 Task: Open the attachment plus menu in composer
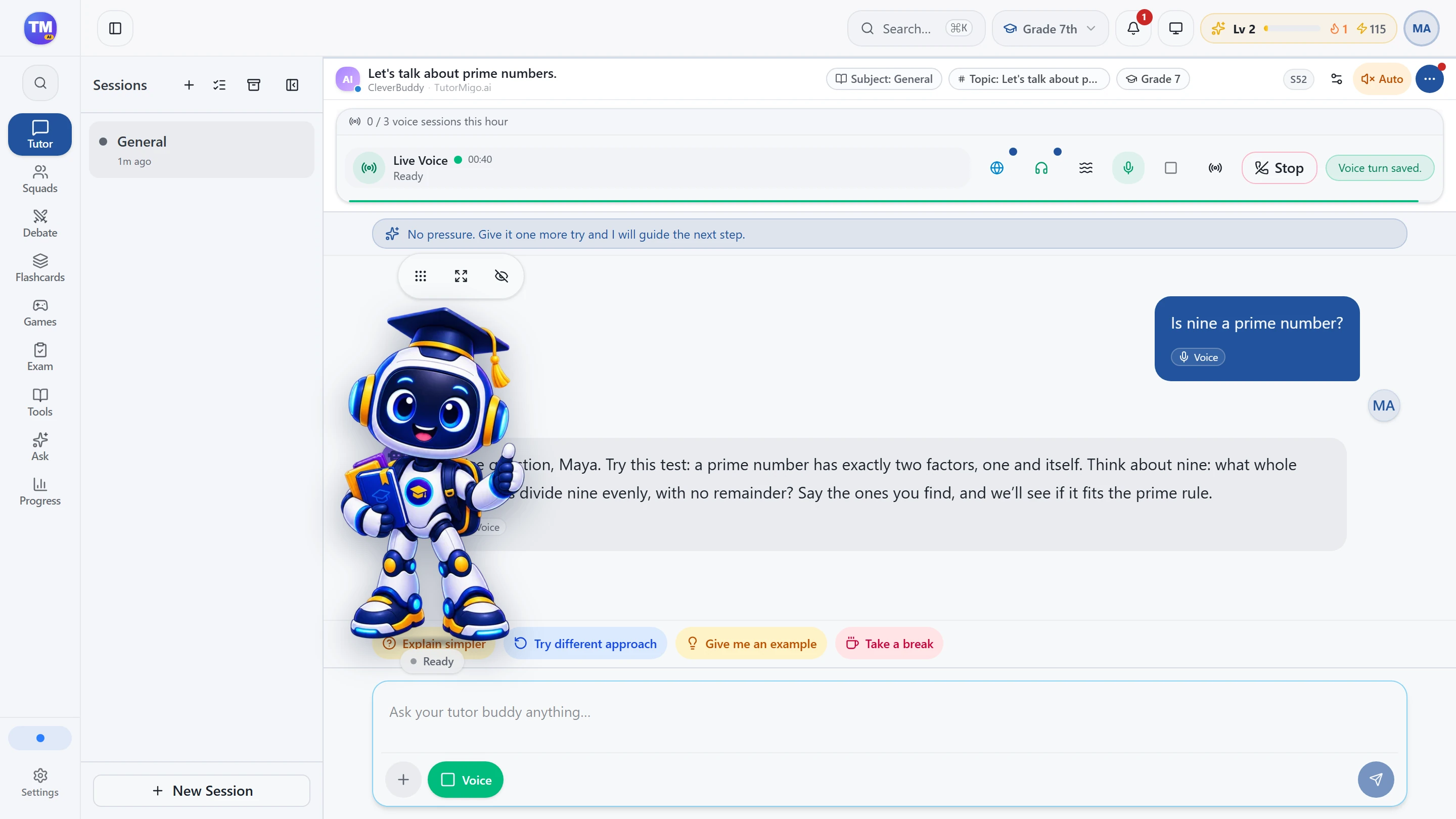tap(403, 780)
